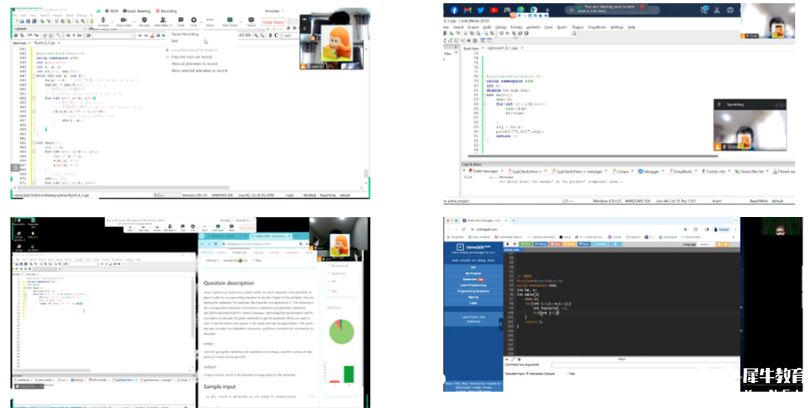
Task: Open Plugins menu in top-right Code::Blocks window
Action: click(x=577, y=27)
